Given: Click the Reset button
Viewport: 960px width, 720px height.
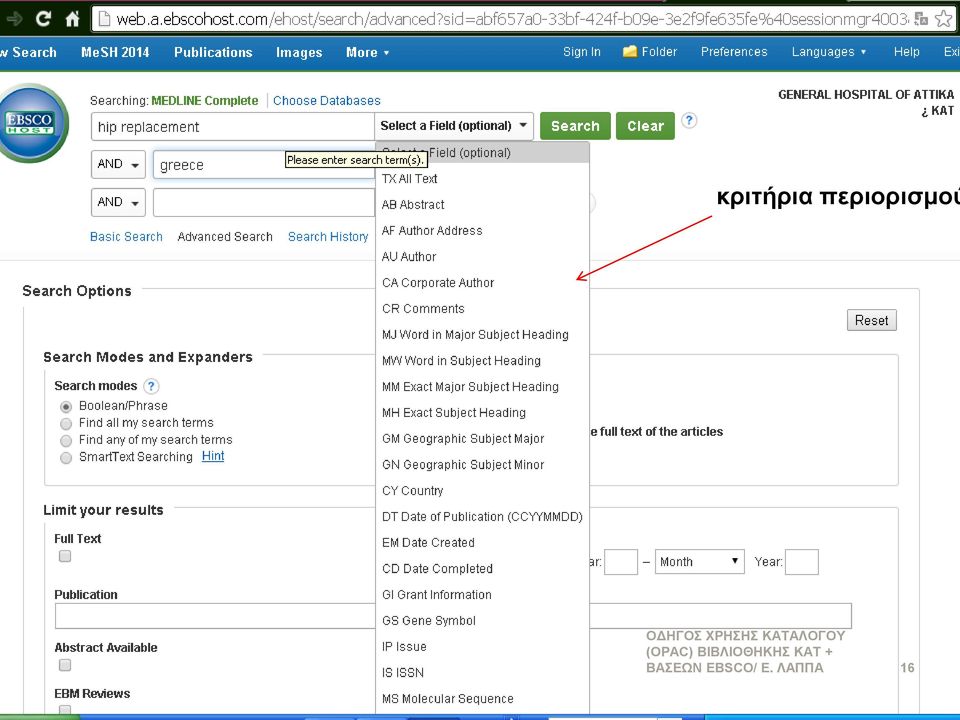Looking at the screenshot, I should [872, 320].
